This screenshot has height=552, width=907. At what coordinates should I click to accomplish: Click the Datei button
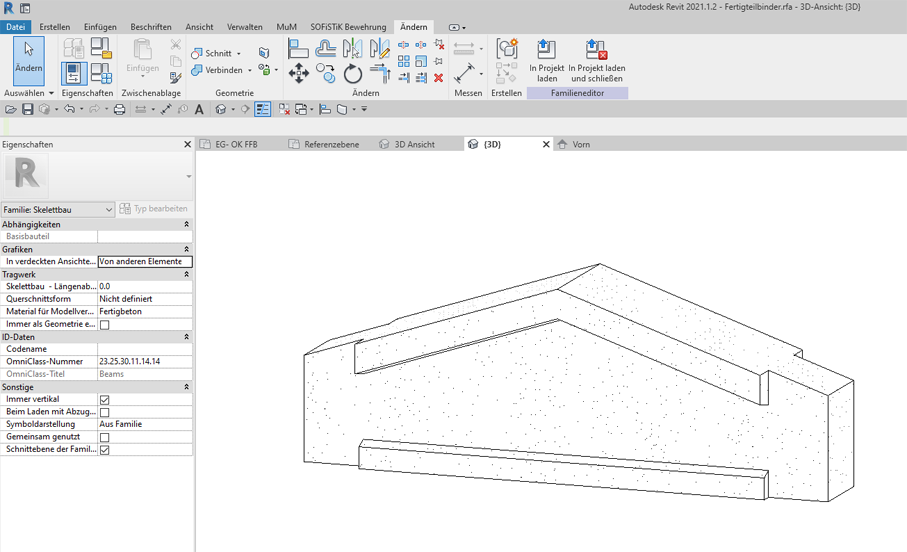coord(16,27)
